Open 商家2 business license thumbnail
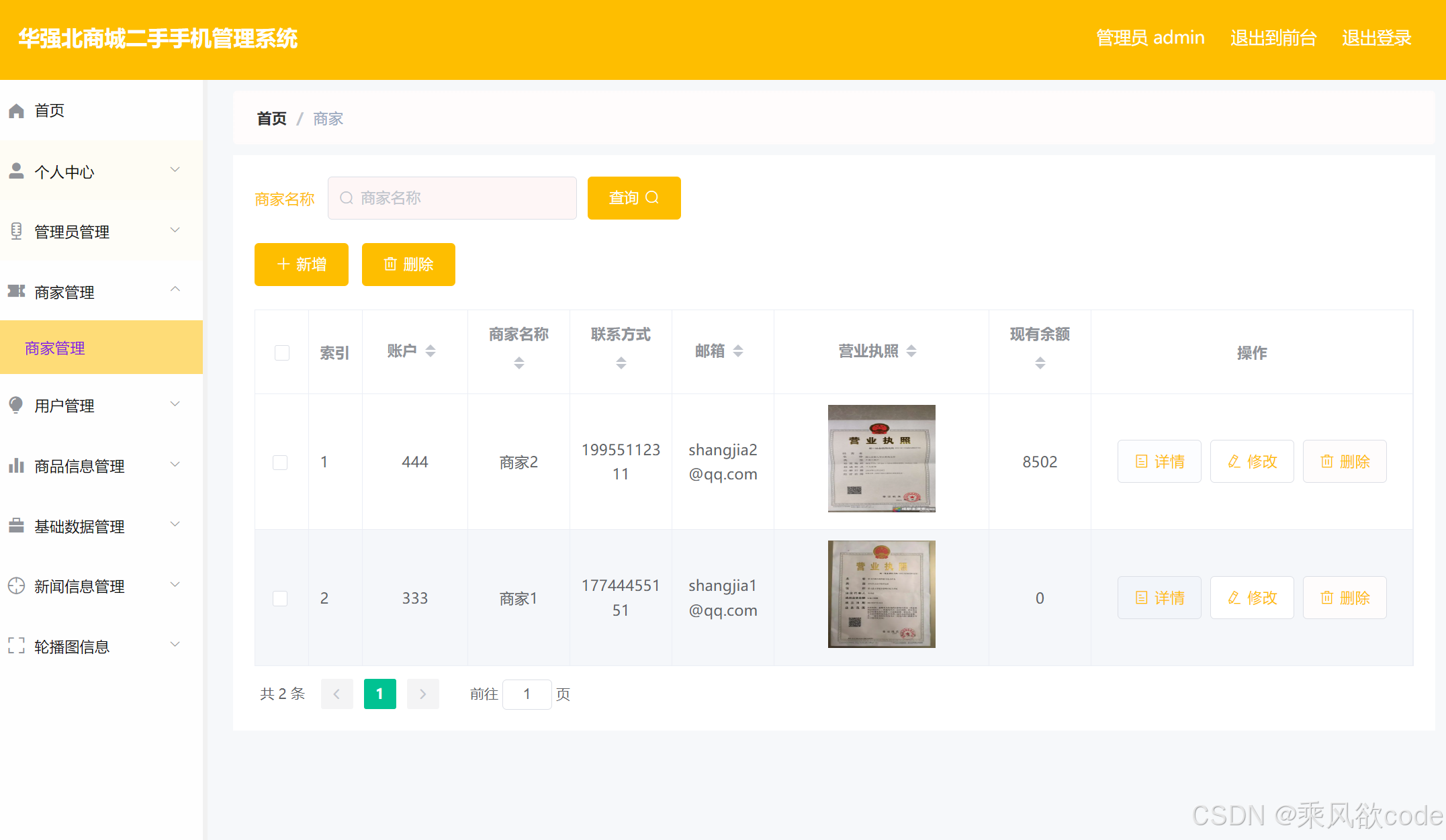Screen dimensions: 1446x840 (881, 459)
